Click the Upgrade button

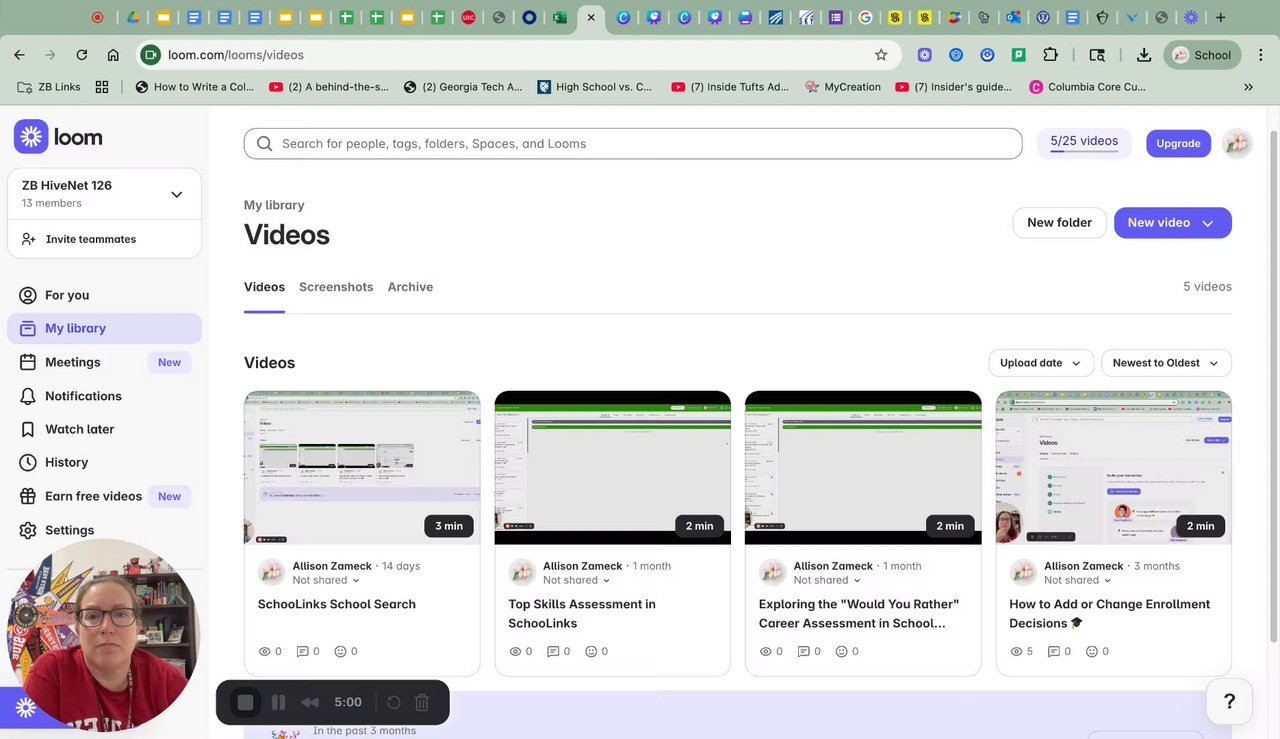1178,143
